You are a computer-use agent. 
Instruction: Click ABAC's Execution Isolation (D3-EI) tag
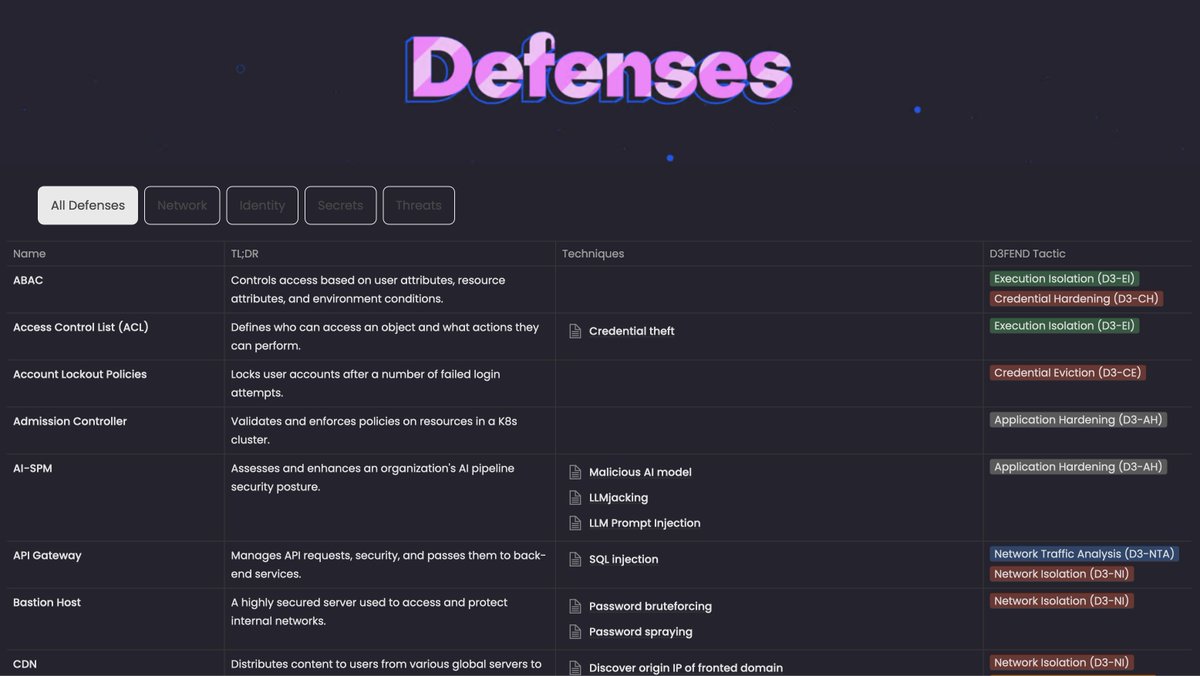1065,279
